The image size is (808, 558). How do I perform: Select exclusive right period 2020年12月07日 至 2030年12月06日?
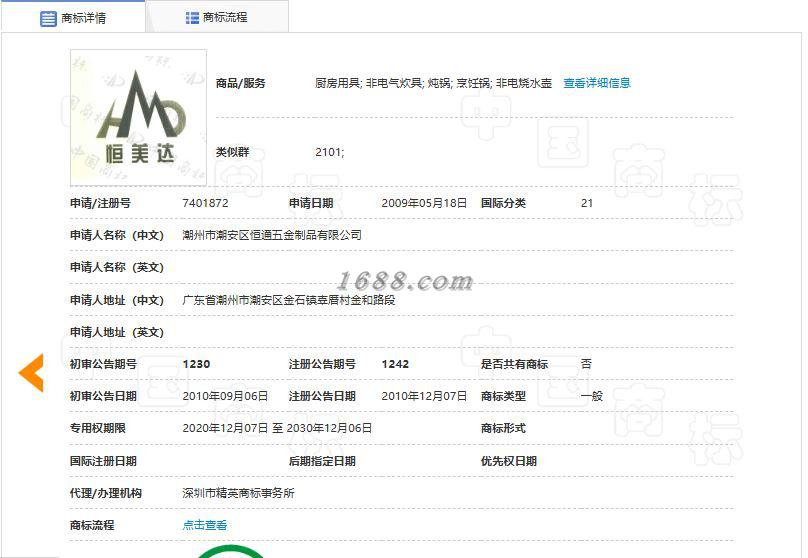tap(277, 428)
